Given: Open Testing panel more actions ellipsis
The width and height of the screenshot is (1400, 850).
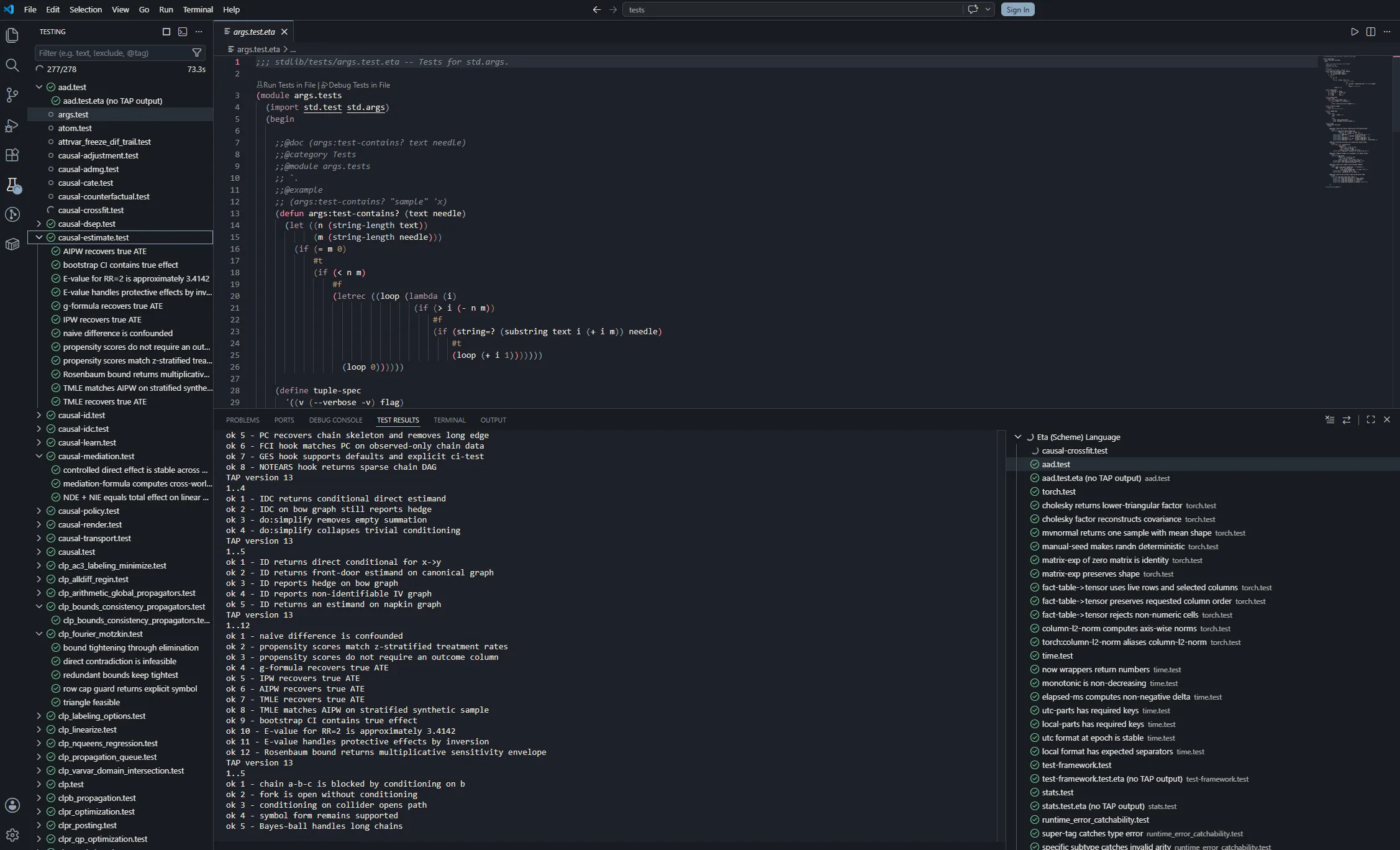Looking at the screenshot, I should coord(199,32).
